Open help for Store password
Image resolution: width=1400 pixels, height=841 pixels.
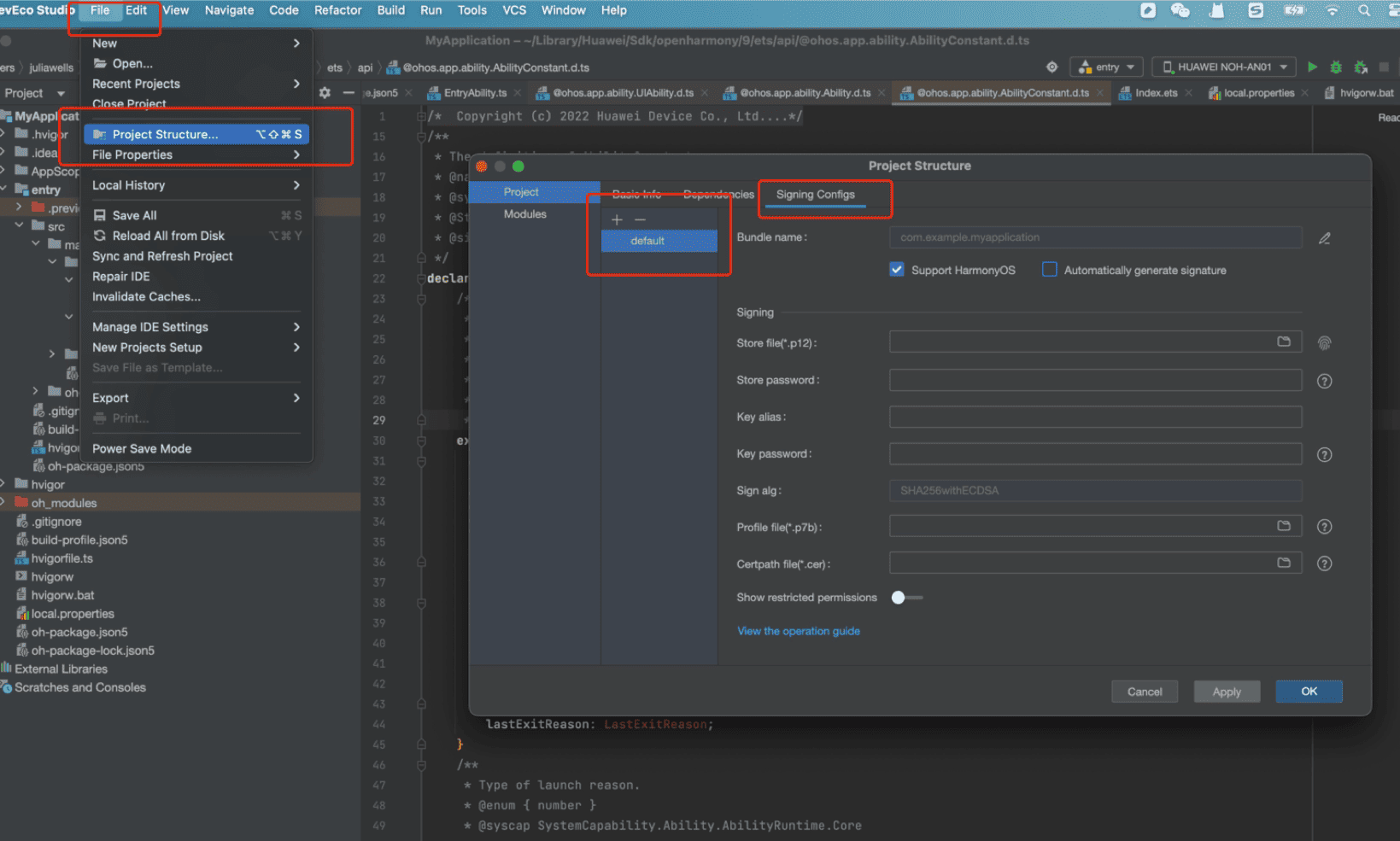(1324, 381)
